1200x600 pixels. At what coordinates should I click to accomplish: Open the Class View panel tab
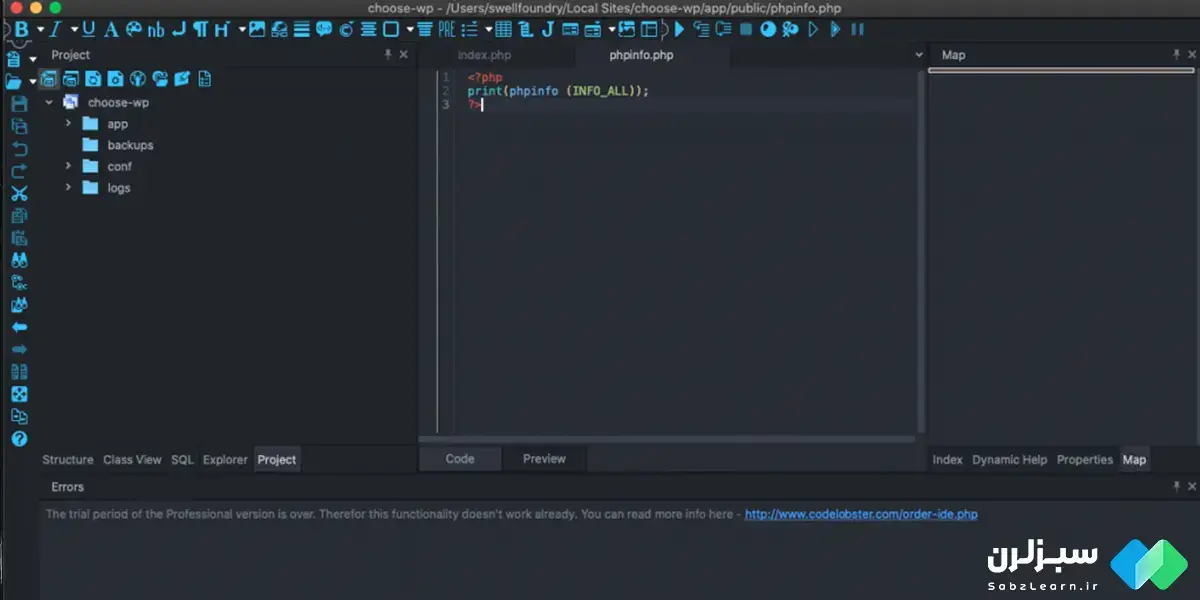132,460
